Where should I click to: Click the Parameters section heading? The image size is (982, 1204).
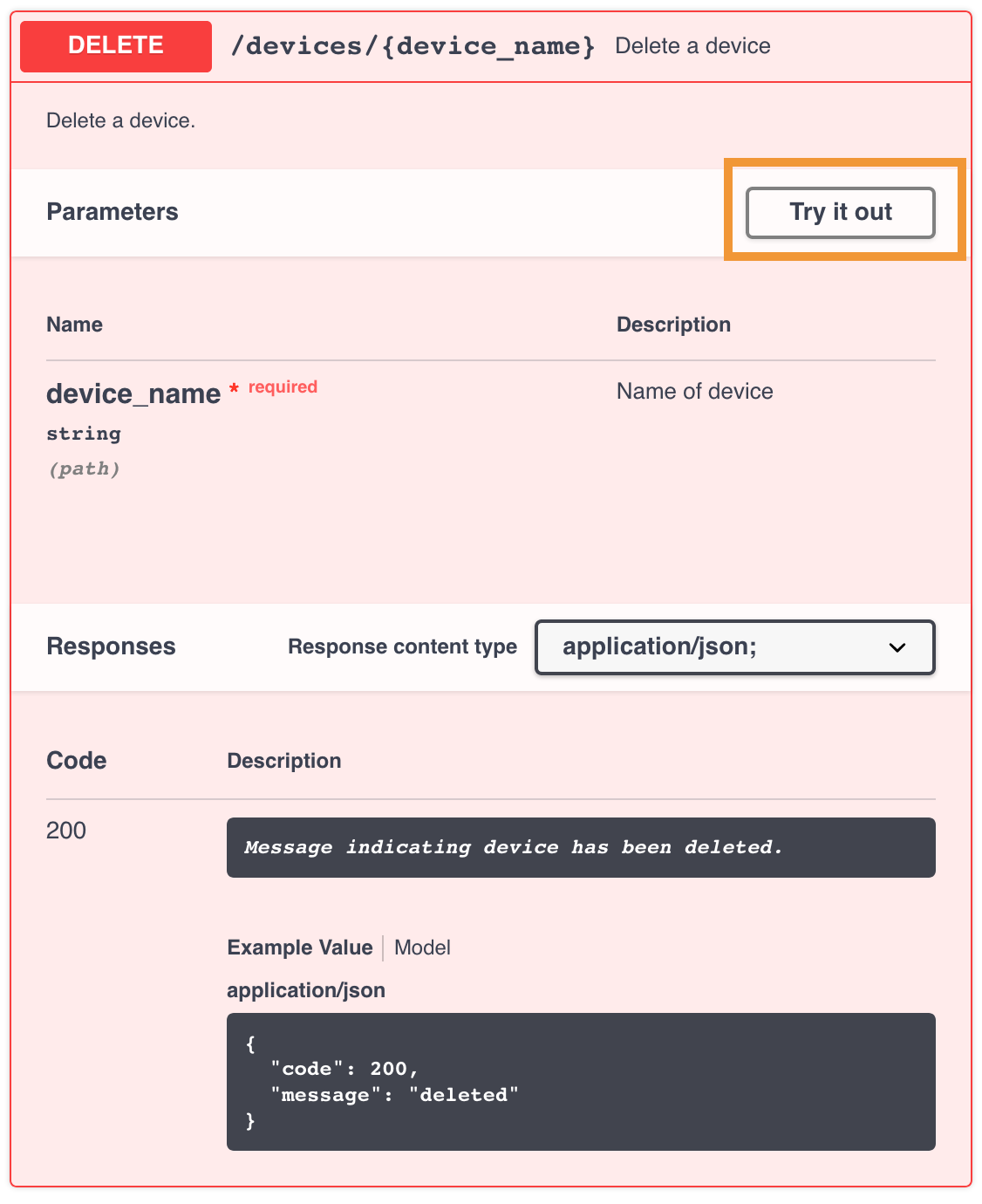(x=113, y=212)
